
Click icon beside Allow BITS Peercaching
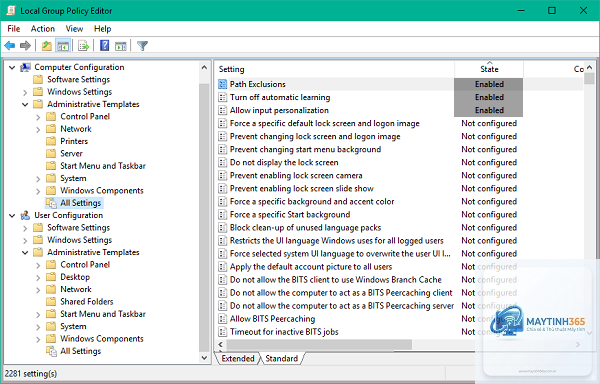pos(222,319)
